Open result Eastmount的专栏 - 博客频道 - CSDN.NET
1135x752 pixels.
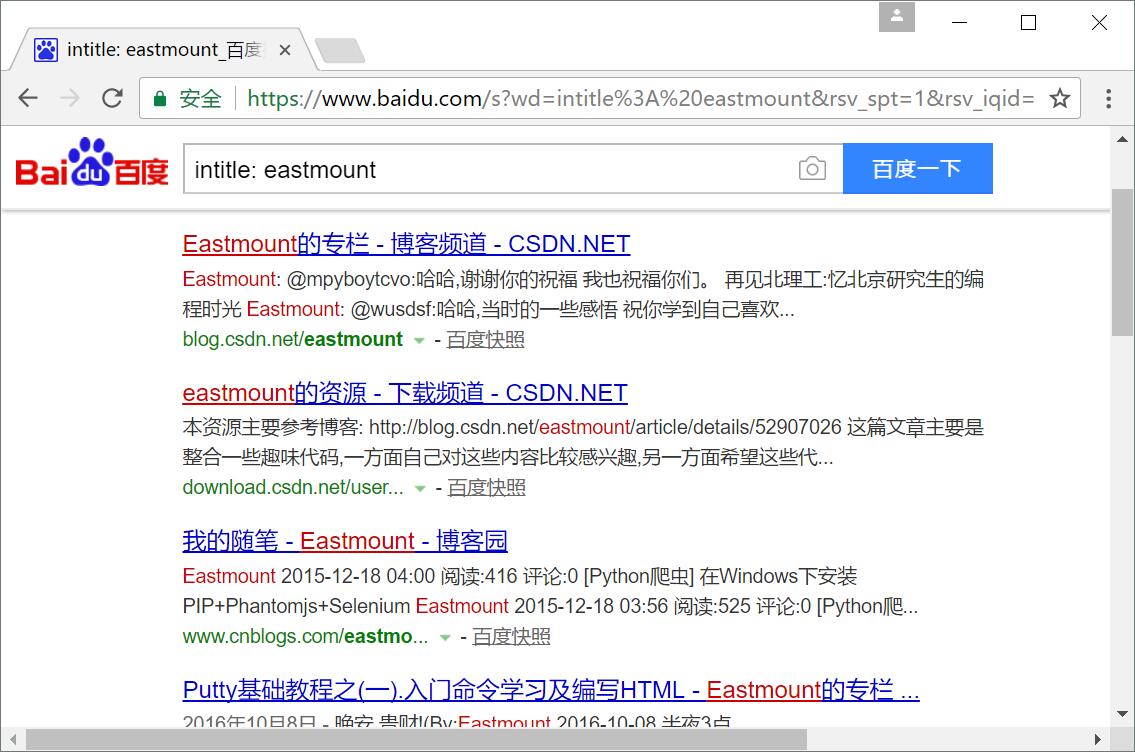pos(406,244)
